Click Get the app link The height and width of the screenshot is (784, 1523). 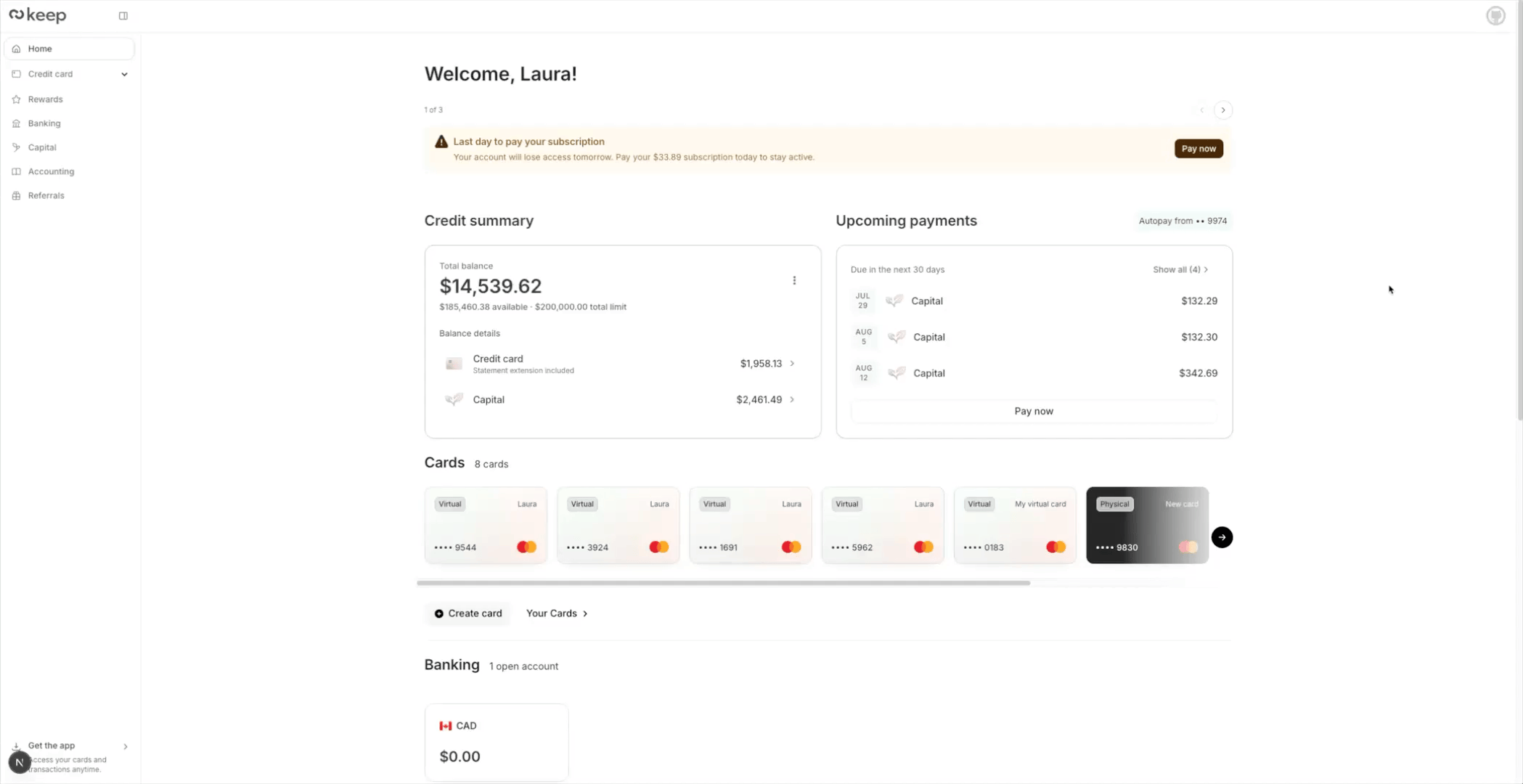pyautogui.click(x=52, y=746)
